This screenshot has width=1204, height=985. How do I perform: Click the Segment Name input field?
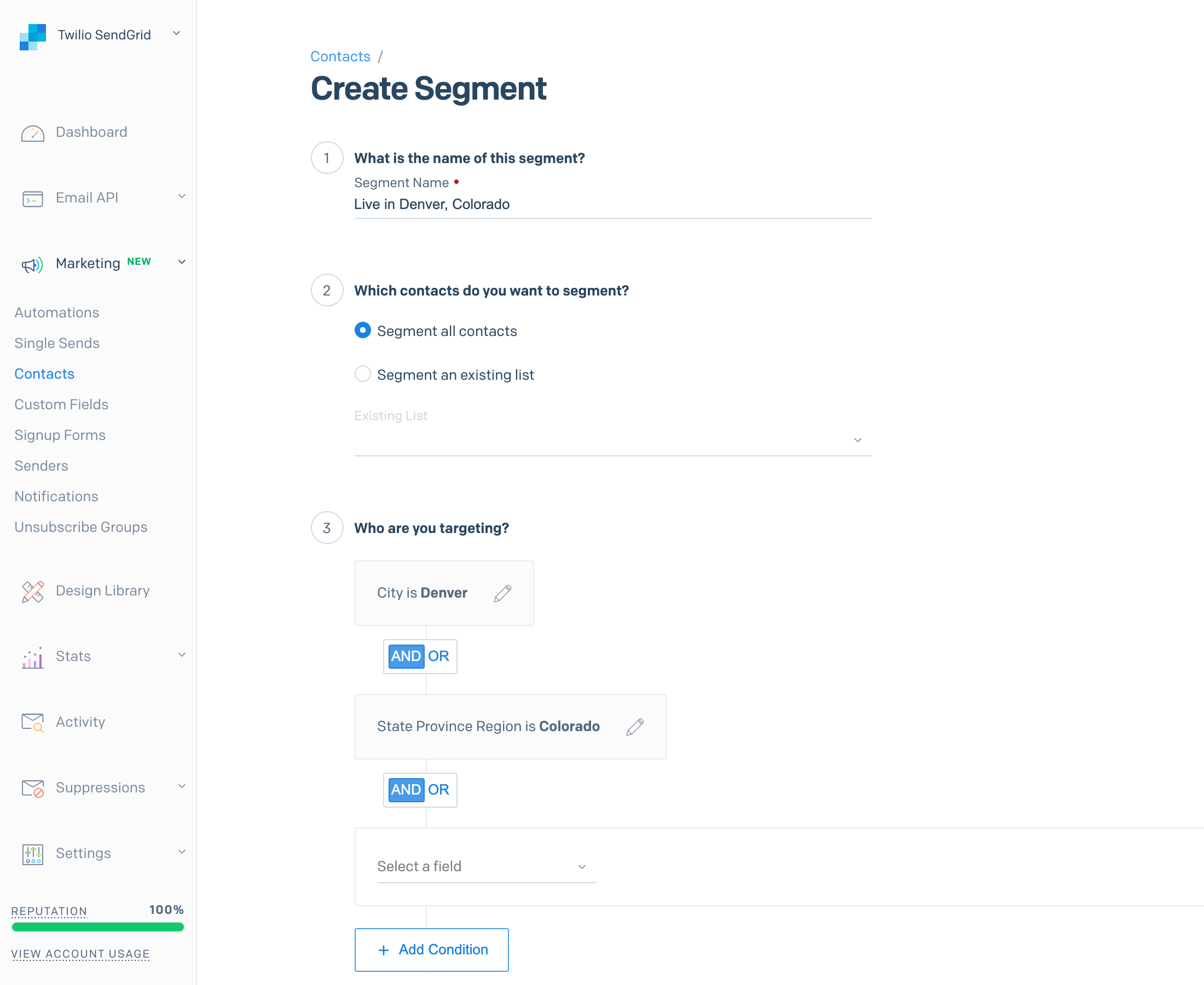[612, 205]
